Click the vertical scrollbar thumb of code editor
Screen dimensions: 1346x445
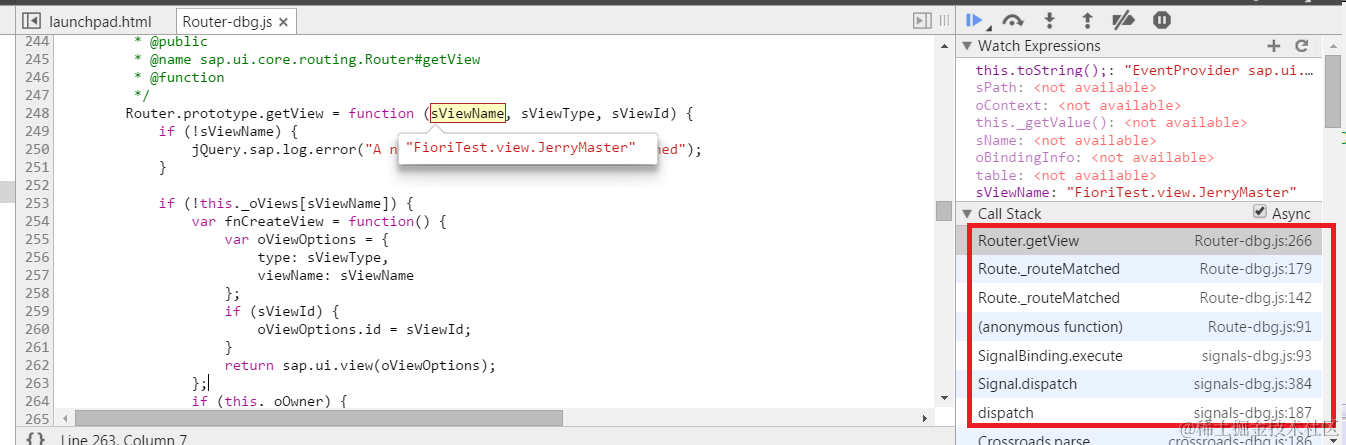click(x=943, y=210)
